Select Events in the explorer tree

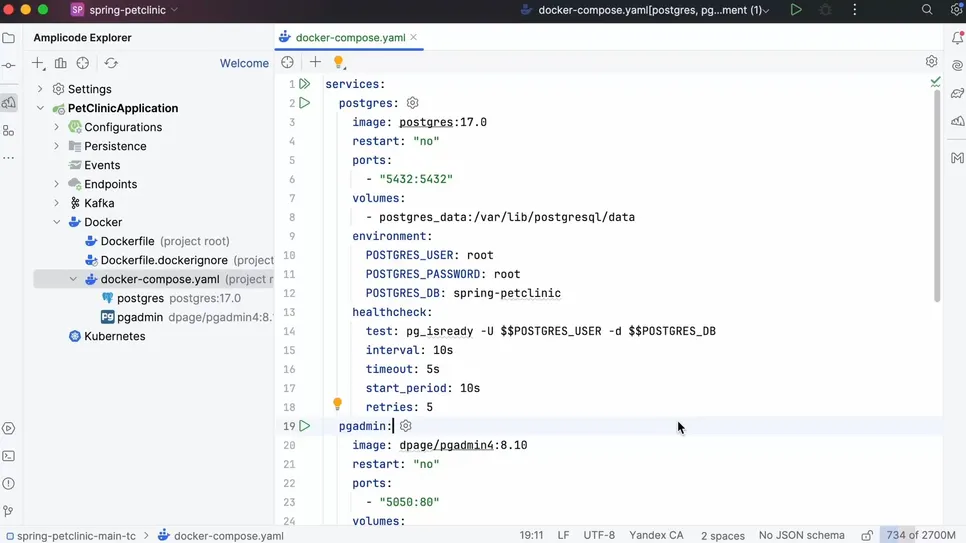click(102, 165)
